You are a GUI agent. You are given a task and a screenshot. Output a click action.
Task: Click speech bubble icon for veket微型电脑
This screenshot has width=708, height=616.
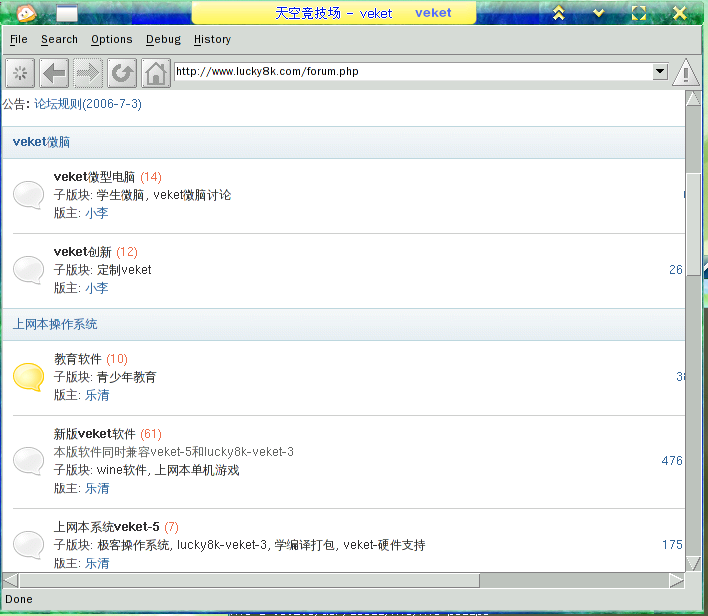coord(28,195)
